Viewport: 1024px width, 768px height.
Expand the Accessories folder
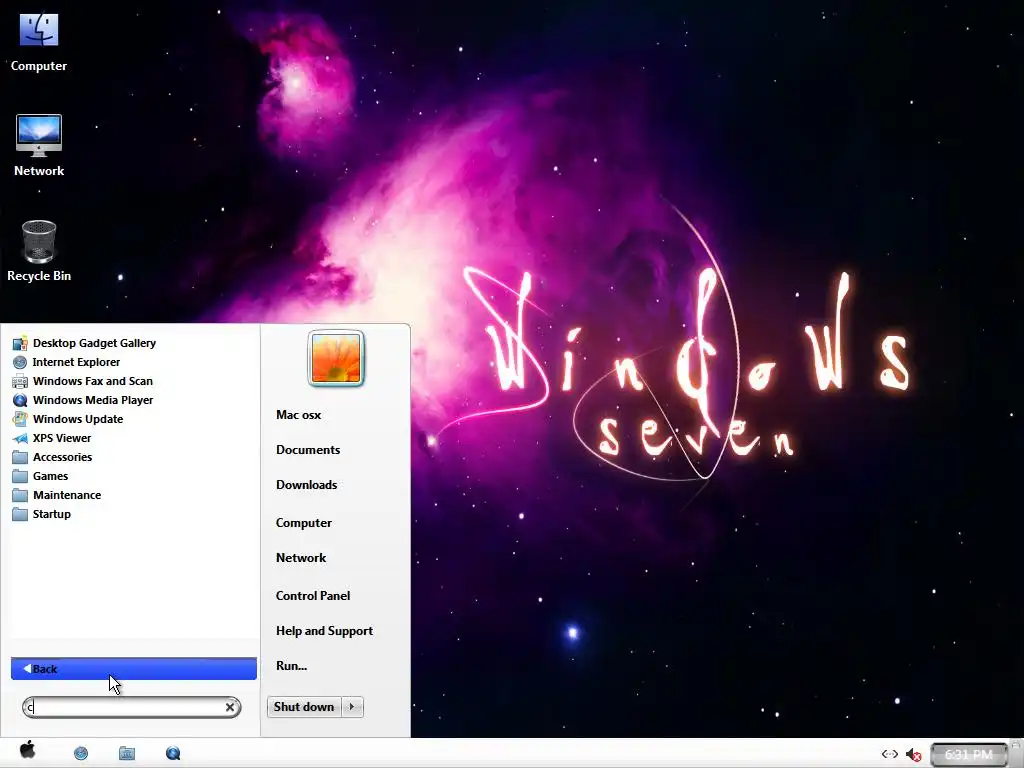62,457
